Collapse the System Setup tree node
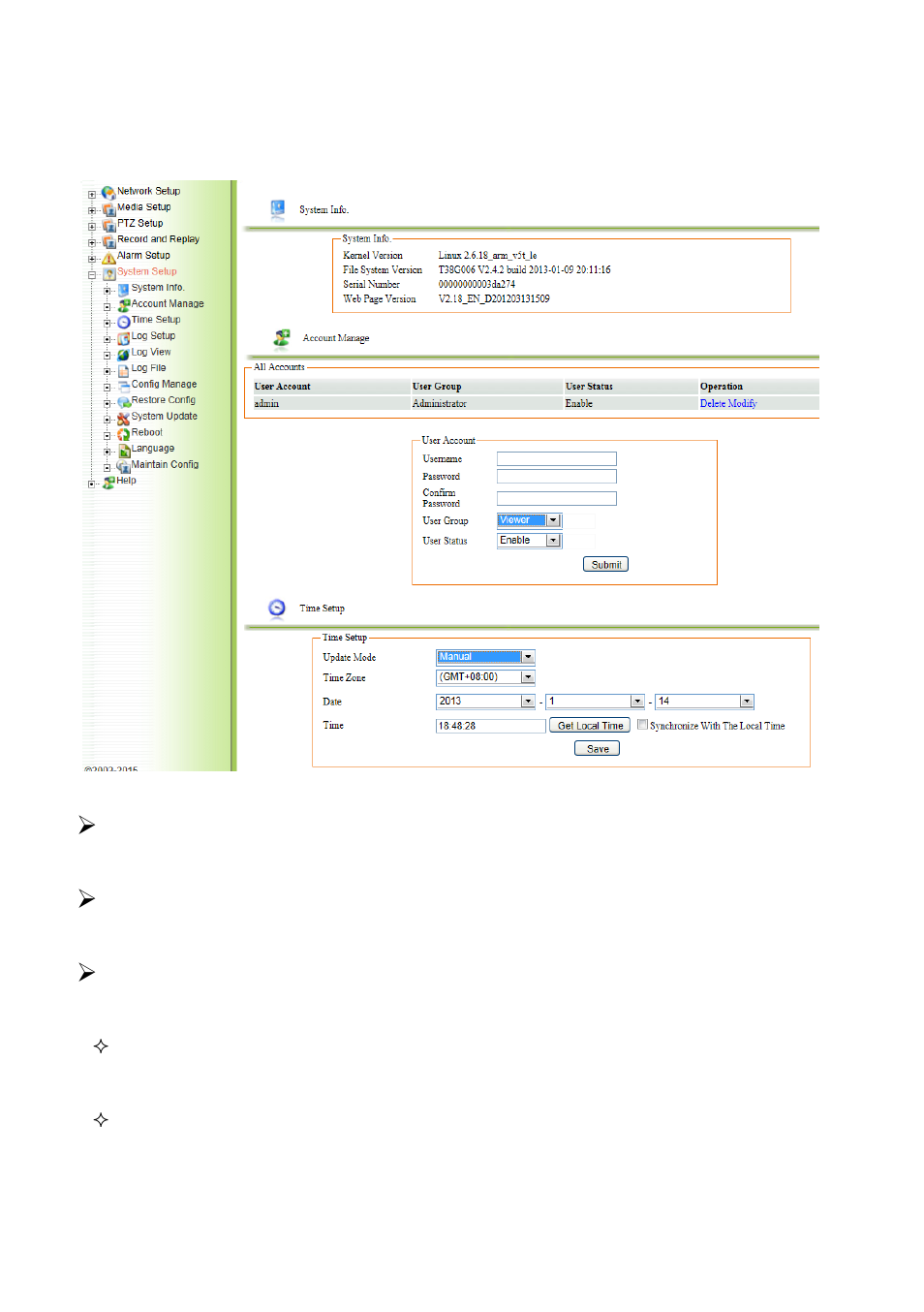This screenshot has width=924, height=1312. [x=92, y=274]
